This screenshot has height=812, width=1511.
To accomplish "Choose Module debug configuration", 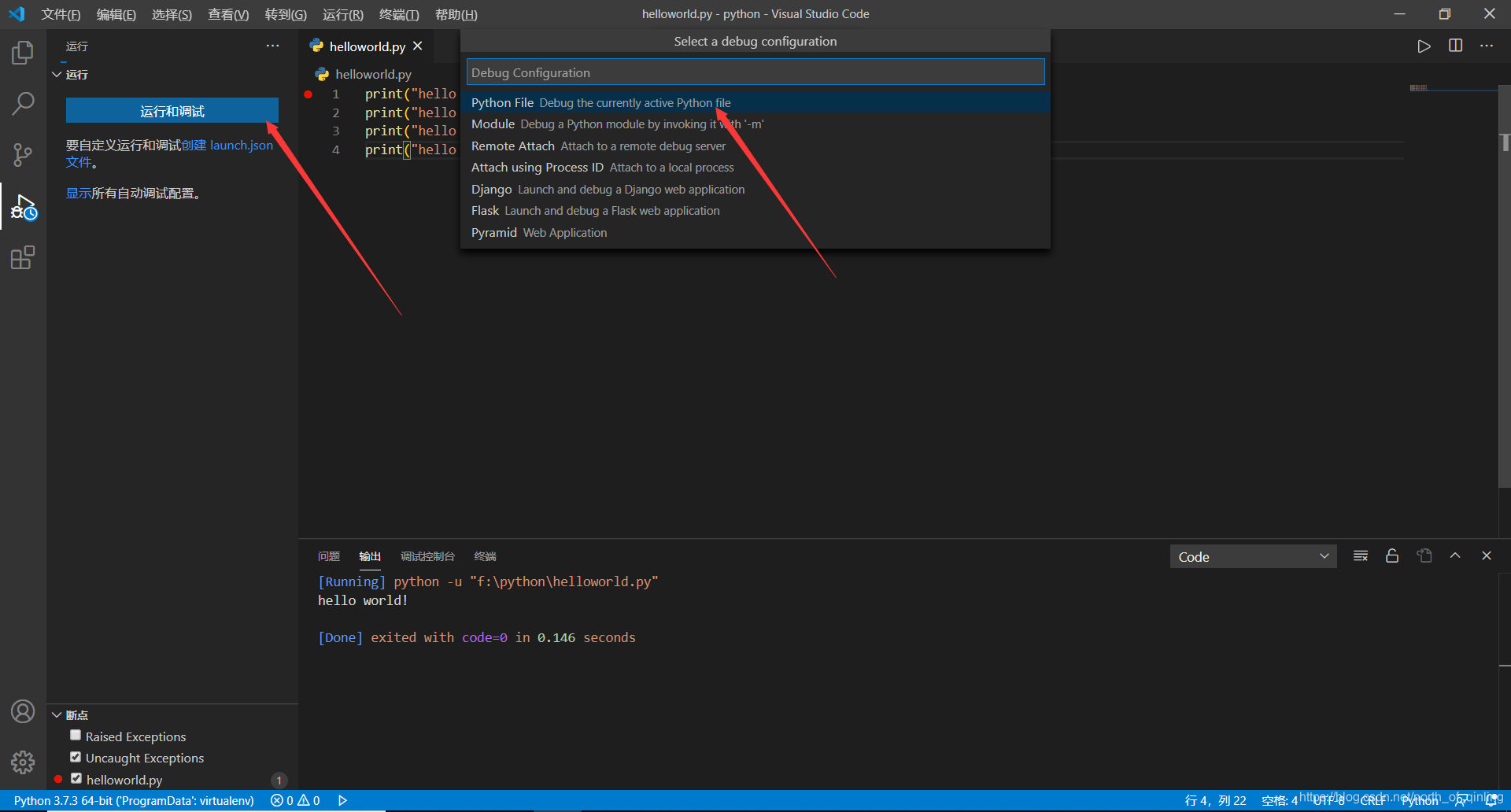I will pyautogui.click(x=755, y=124).
